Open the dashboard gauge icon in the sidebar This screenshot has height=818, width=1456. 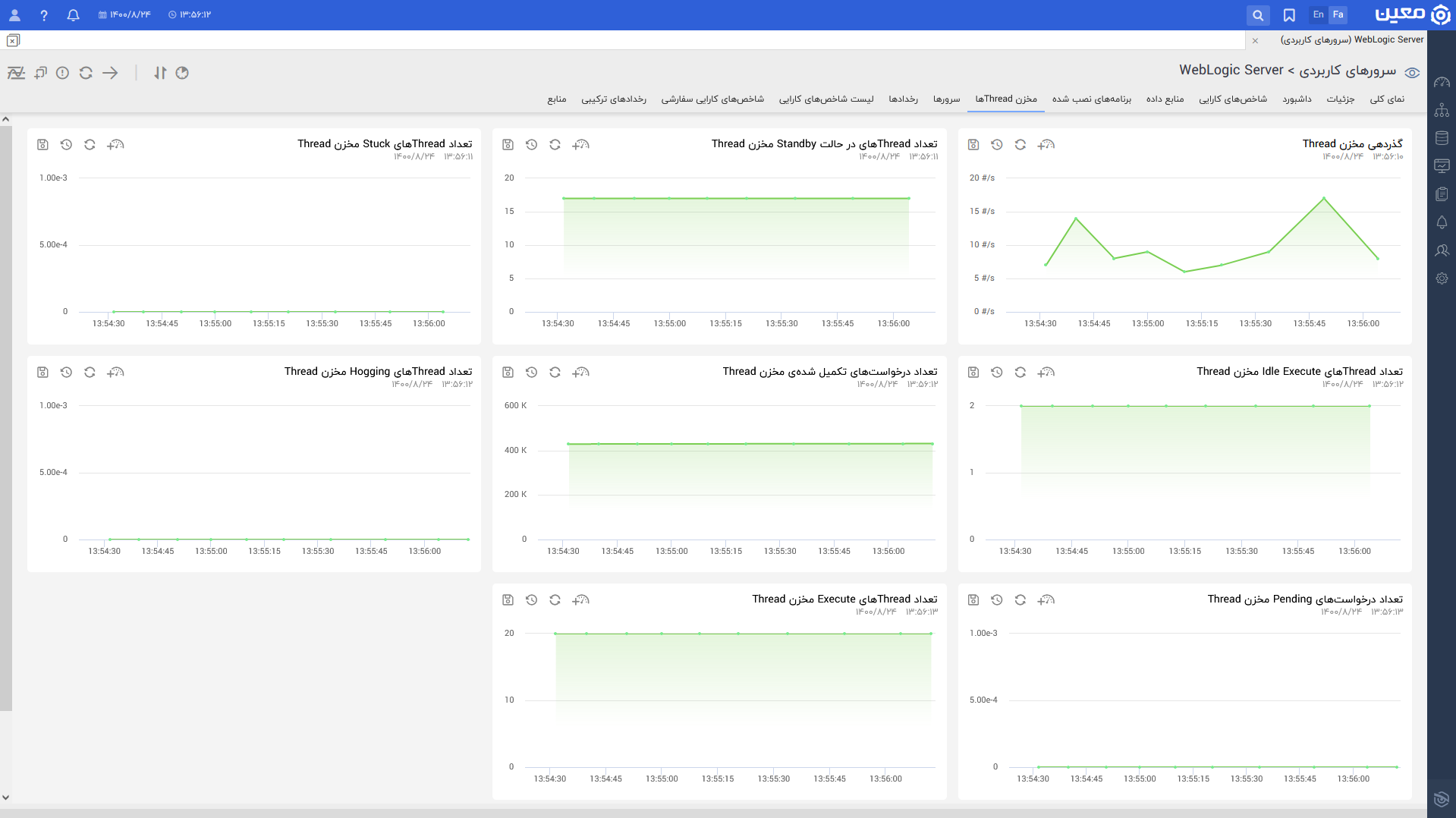click(x=1442, y=82)
